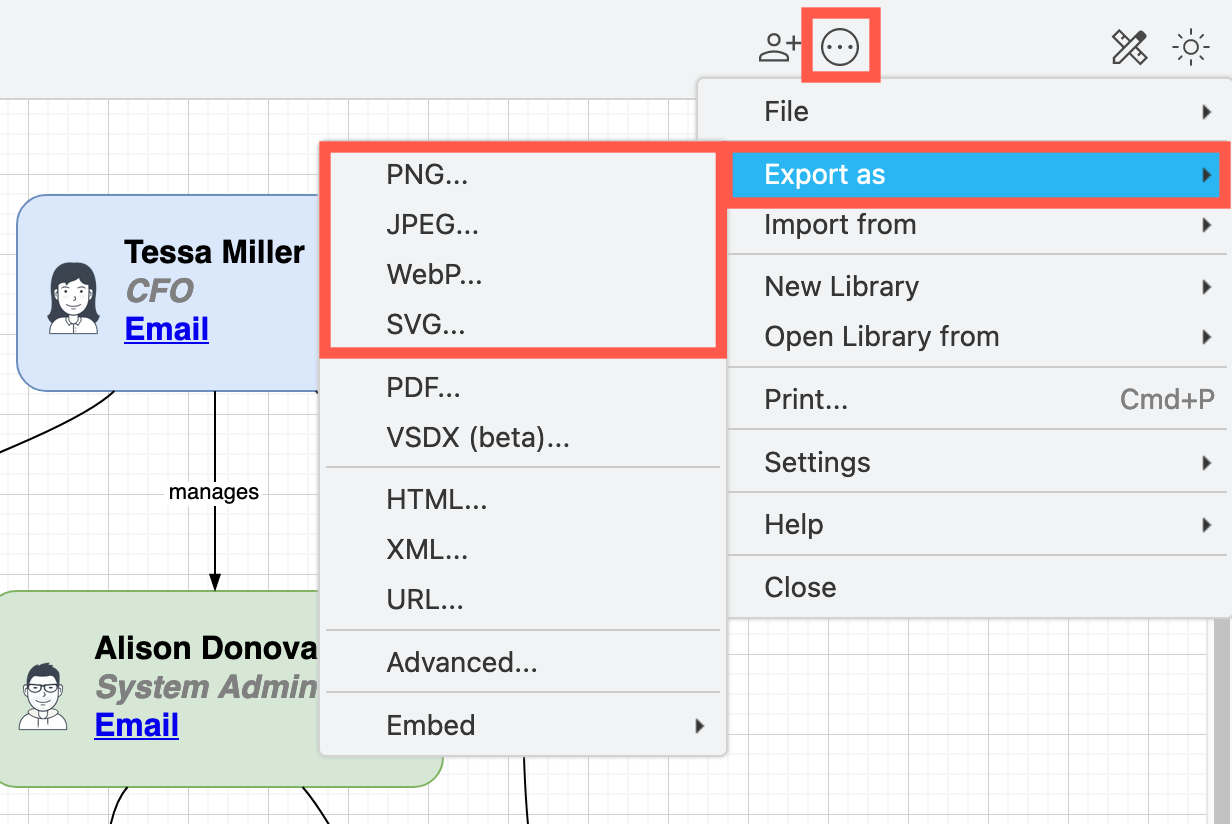The width and height of the screenshot is (1232, 824).
Task: Click Alison Donovan's avatar picture
Action: point(42,697)
